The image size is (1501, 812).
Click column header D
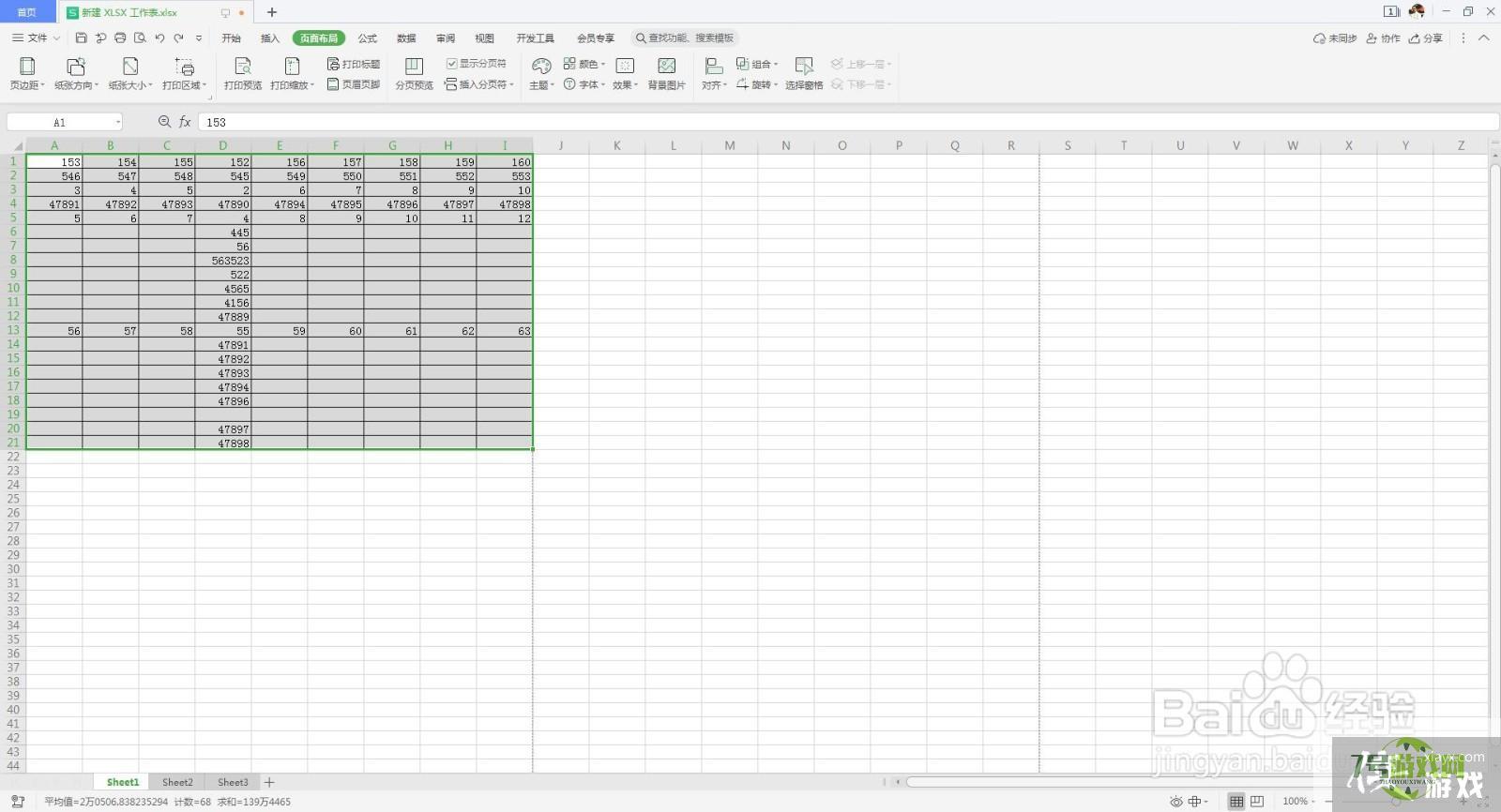click(x=223, y=145)
